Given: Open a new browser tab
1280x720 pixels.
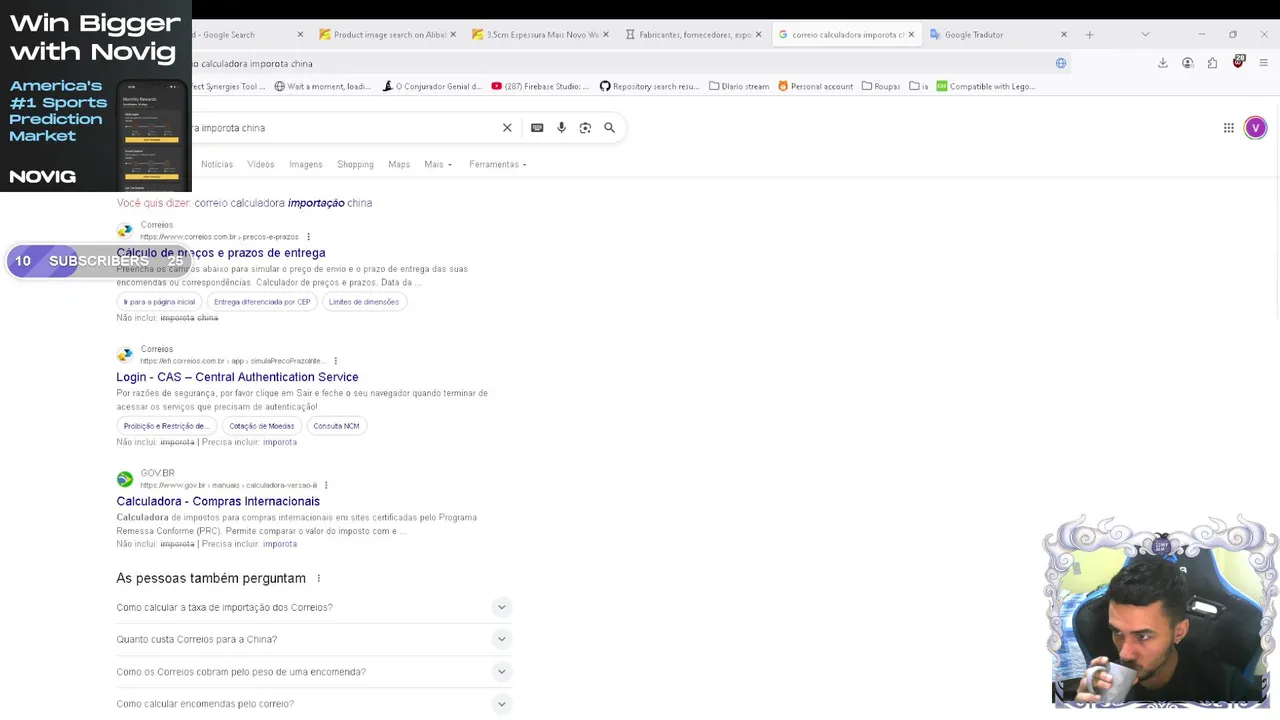Looking at the screenshot, I should 1090,34.
